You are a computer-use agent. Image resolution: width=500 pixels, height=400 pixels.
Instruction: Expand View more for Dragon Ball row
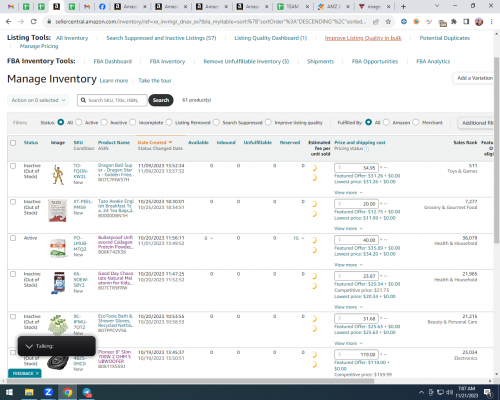coord(348,193)
